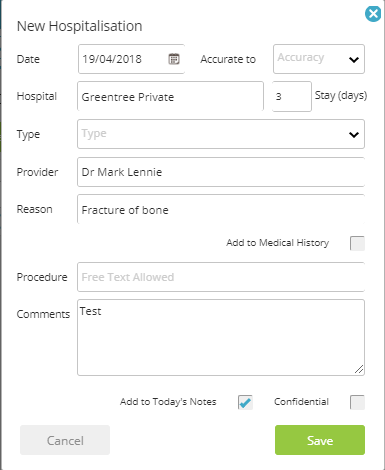The image size is (385, 470).
Task: Close the New Hospitalisation dialog
Action: click(373, 14)
